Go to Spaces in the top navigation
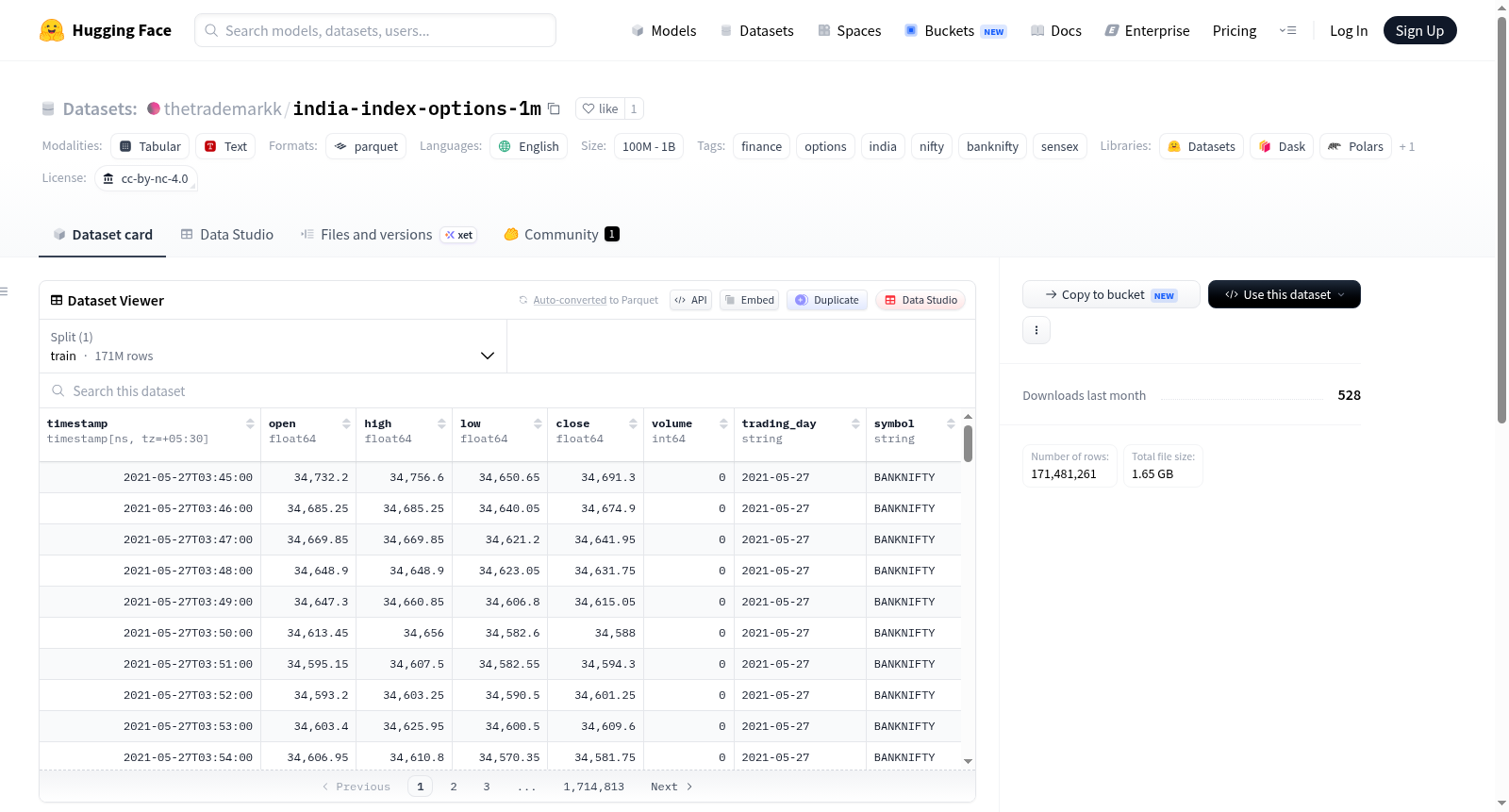1509x812 pixels. click(850, 30)
